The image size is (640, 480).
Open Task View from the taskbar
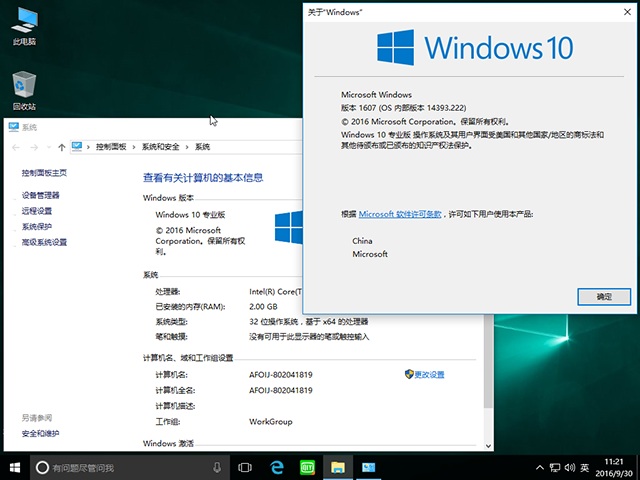point(245,467)
